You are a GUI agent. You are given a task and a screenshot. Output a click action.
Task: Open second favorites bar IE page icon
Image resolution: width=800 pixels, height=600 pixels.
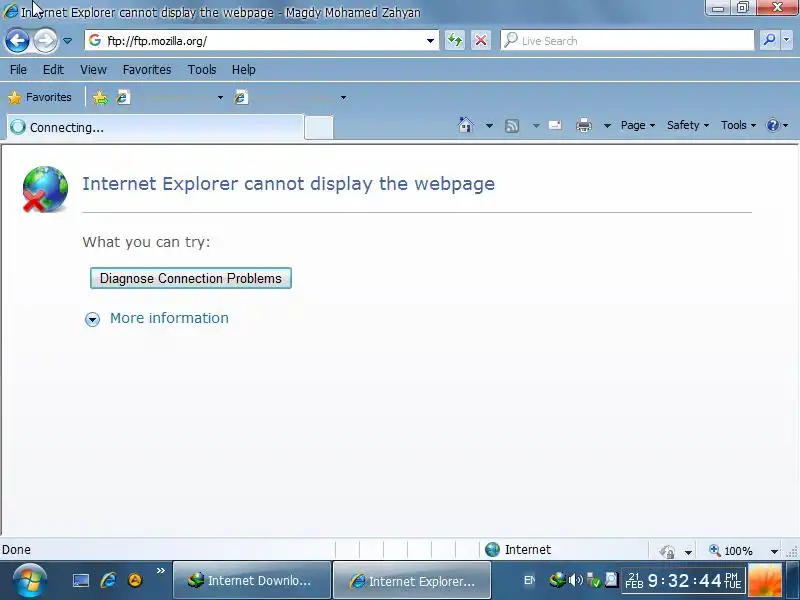[241, 97]
